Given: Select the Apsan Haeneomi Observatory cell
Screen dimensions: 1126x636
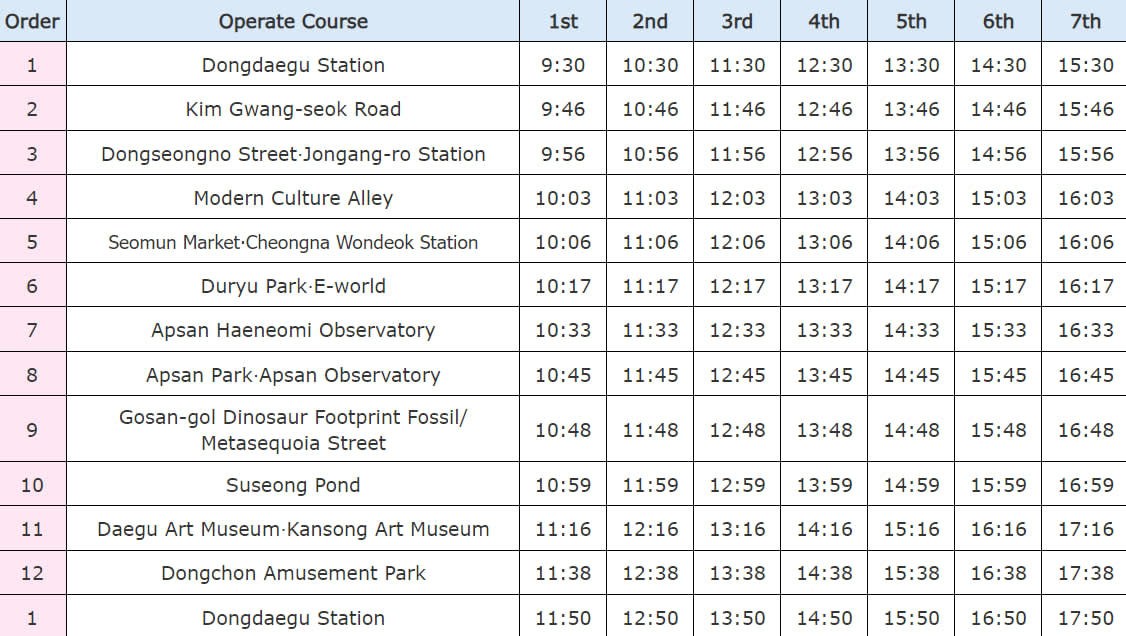Looking at the screenshot, I should 293,330.
